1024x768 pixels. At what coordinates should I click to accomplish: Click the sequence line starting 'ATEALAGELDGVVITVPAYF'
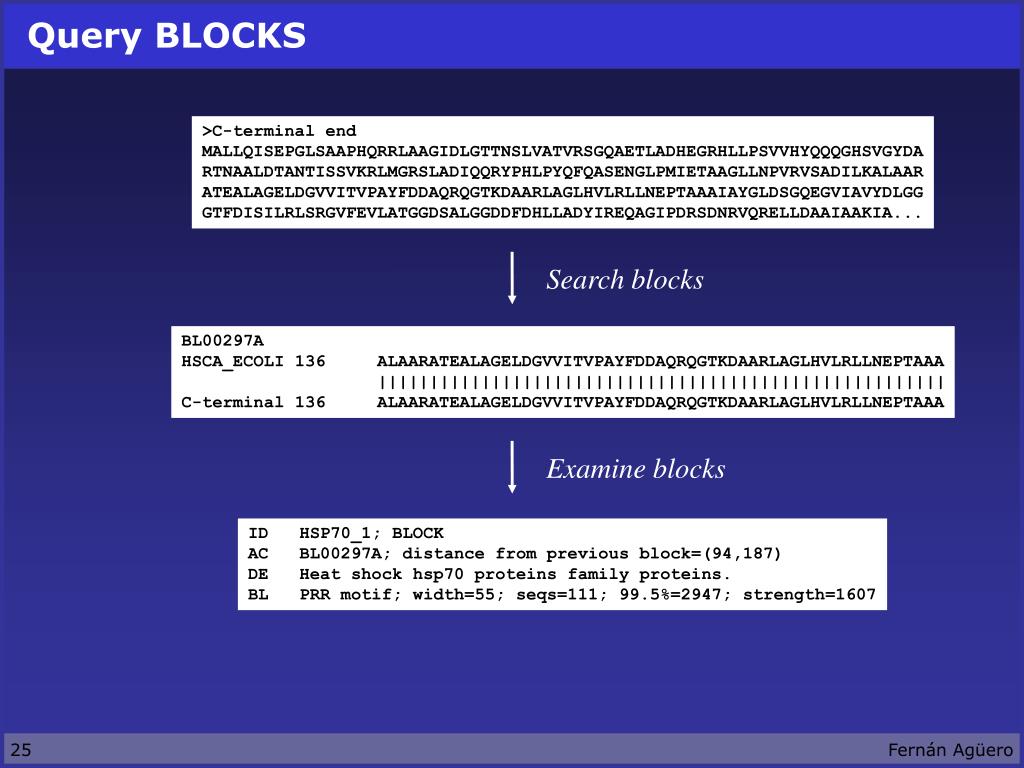[x=562, y=193]
